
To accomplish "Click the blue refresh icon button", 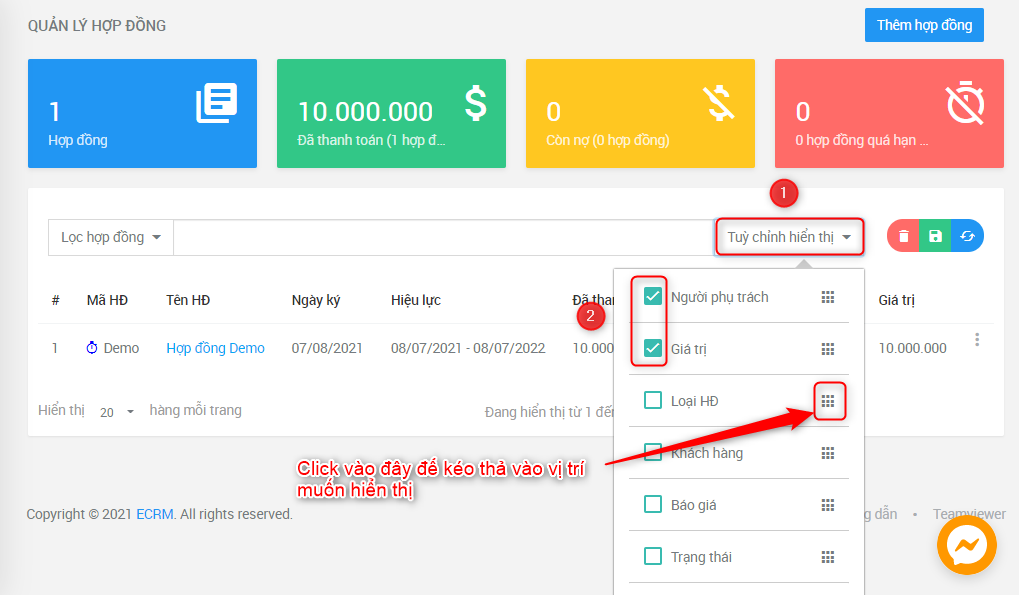I will click(967, 236).
